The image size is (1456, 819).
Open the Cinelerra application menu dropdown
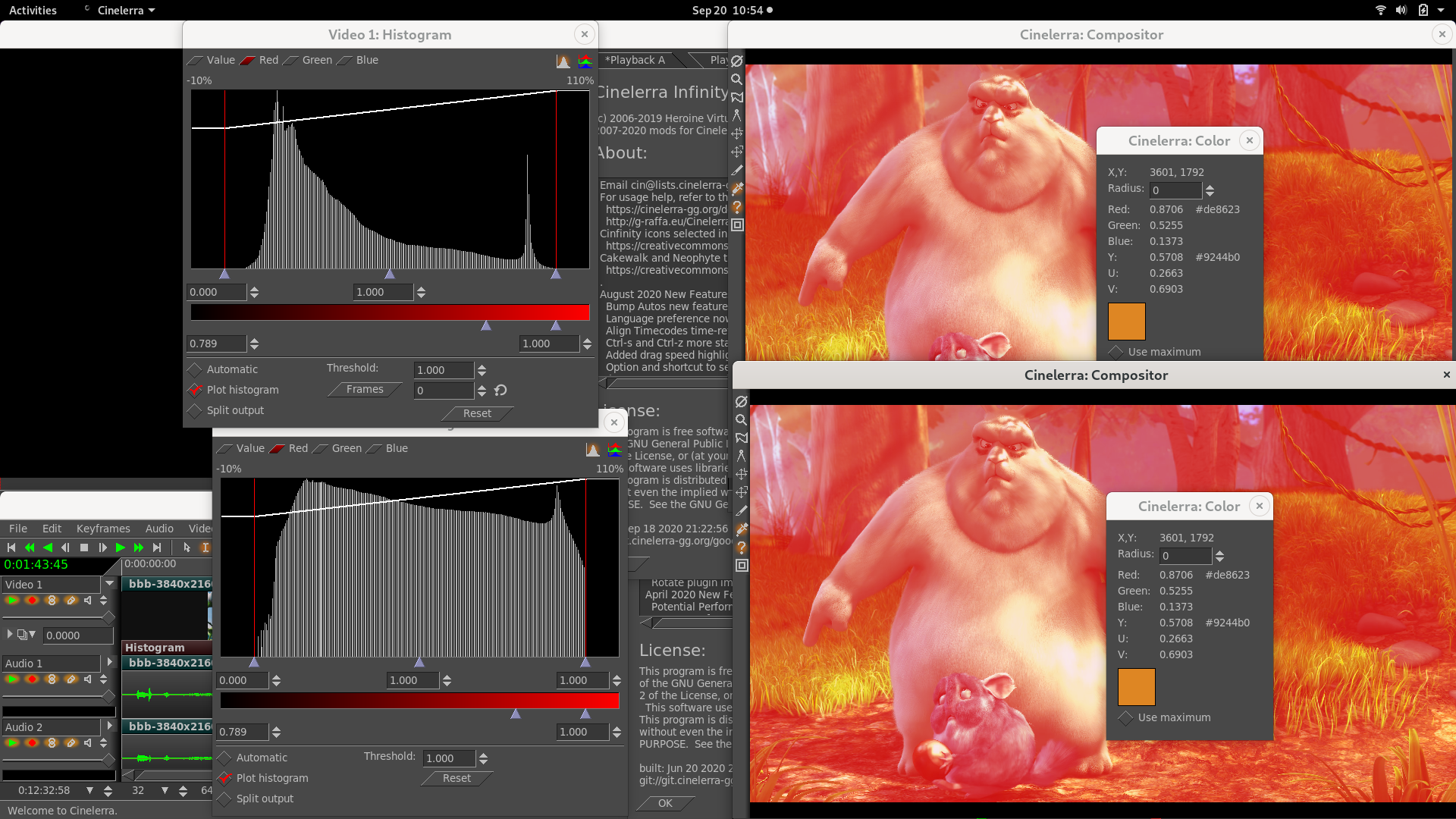[125, 11]
